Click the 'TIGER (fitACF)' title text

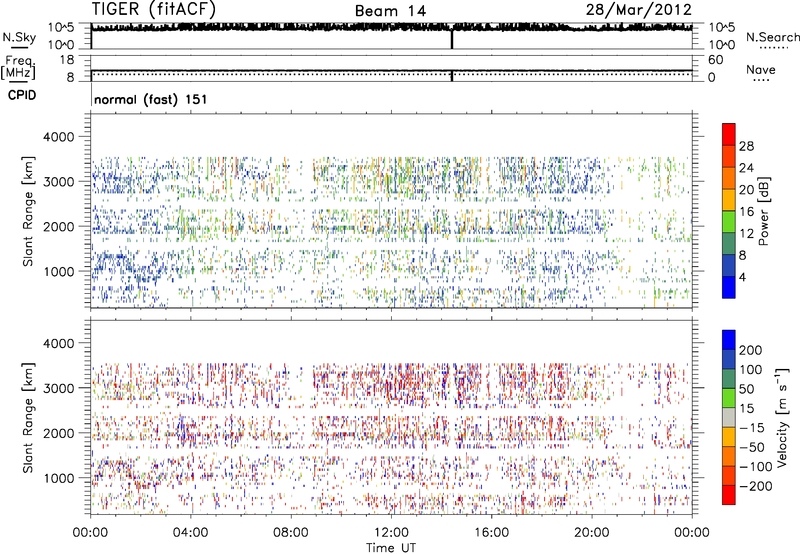(154, 9)
